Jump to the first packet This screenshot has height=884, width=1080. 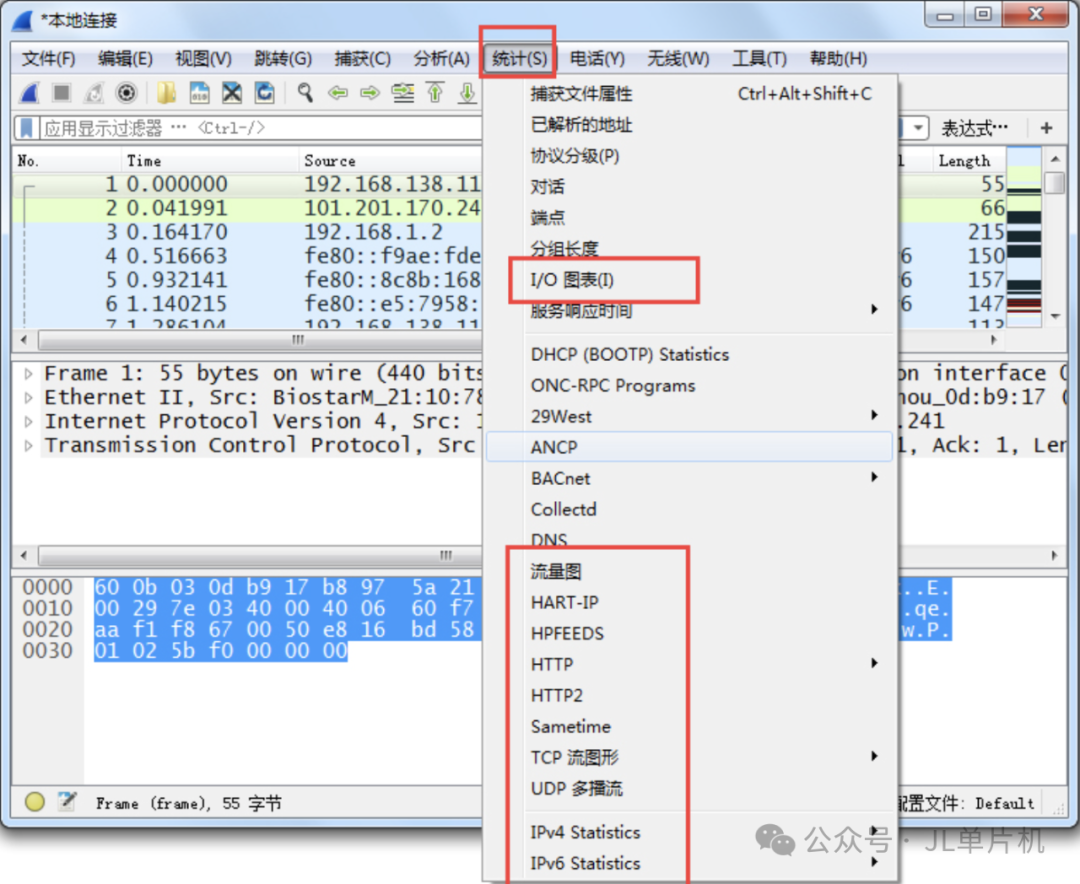[437, 93]
